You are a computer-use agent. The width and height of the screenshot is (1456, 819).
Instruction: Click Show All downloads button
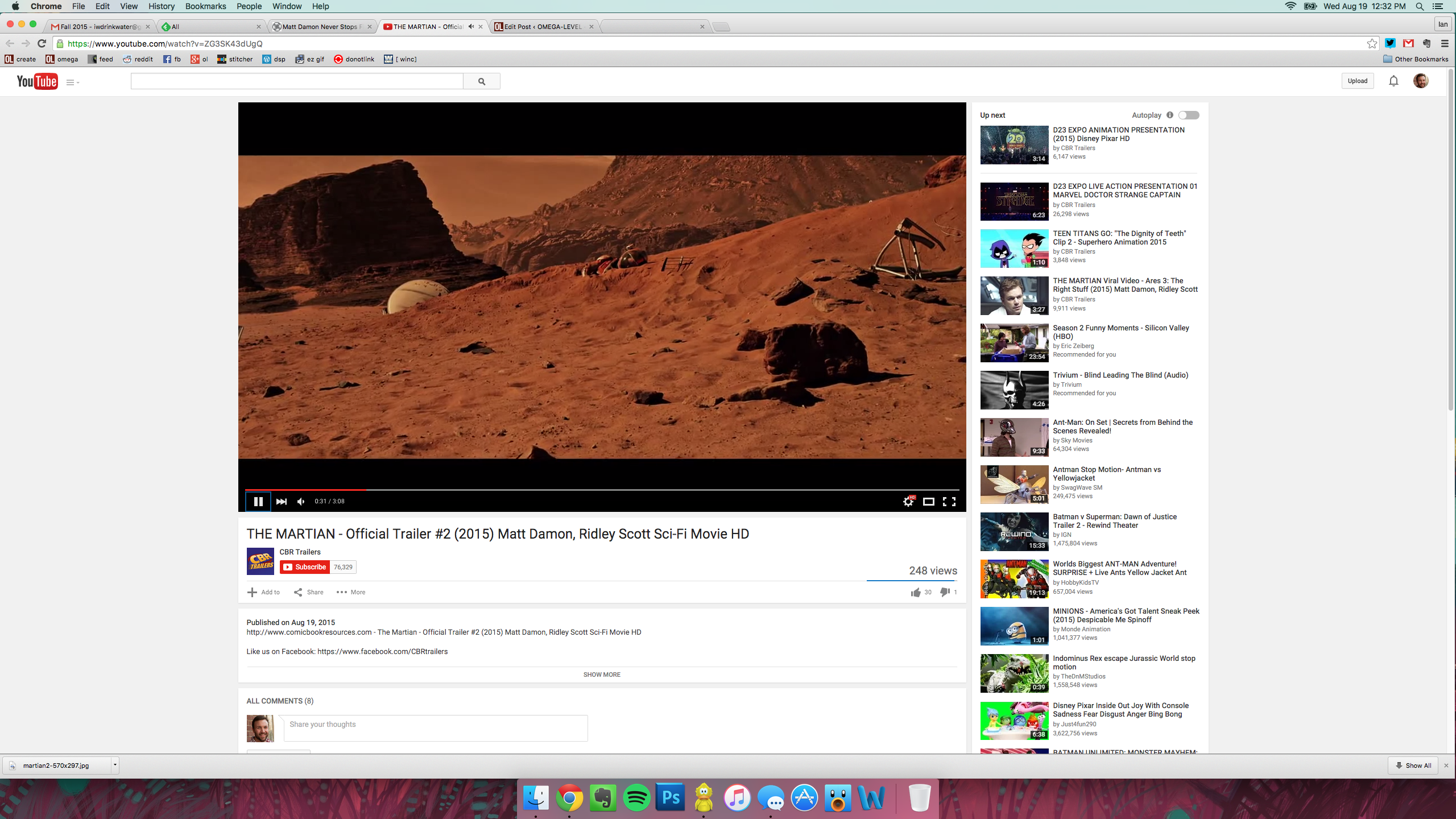tap(1413, 766)
